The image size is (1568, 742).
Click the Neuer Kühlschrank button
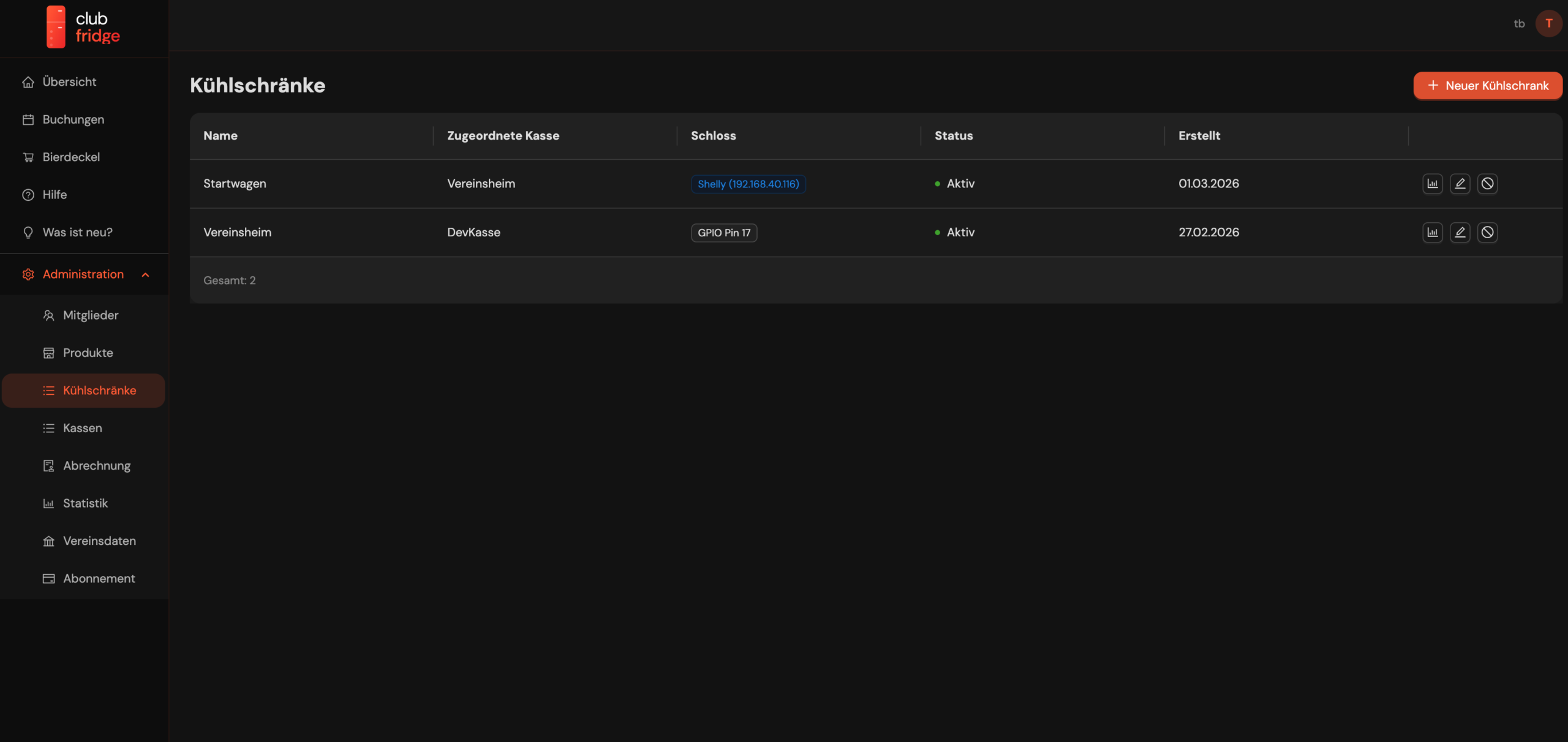tap(1487, 86)
